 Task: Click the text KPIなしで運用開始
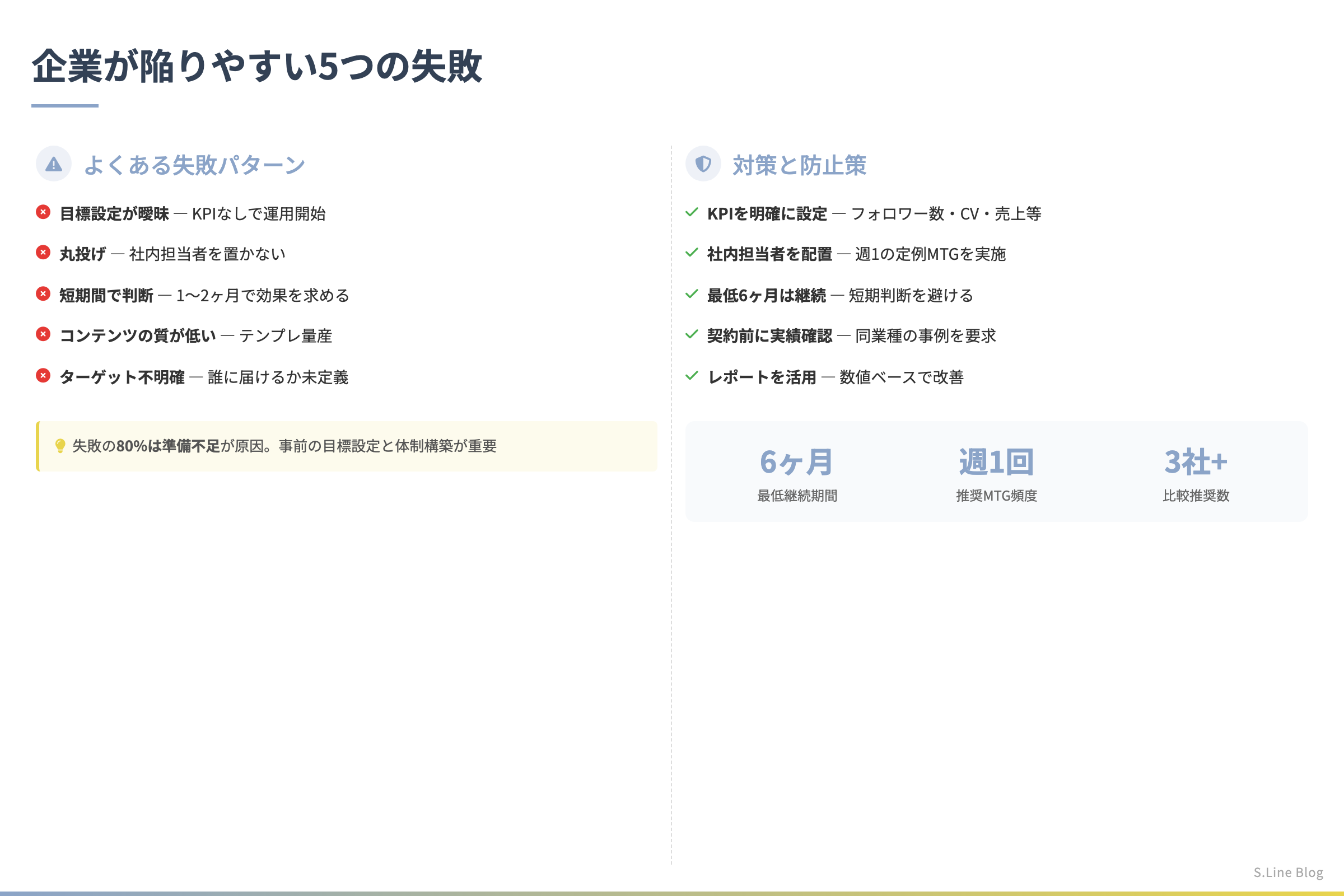point(259,214)
